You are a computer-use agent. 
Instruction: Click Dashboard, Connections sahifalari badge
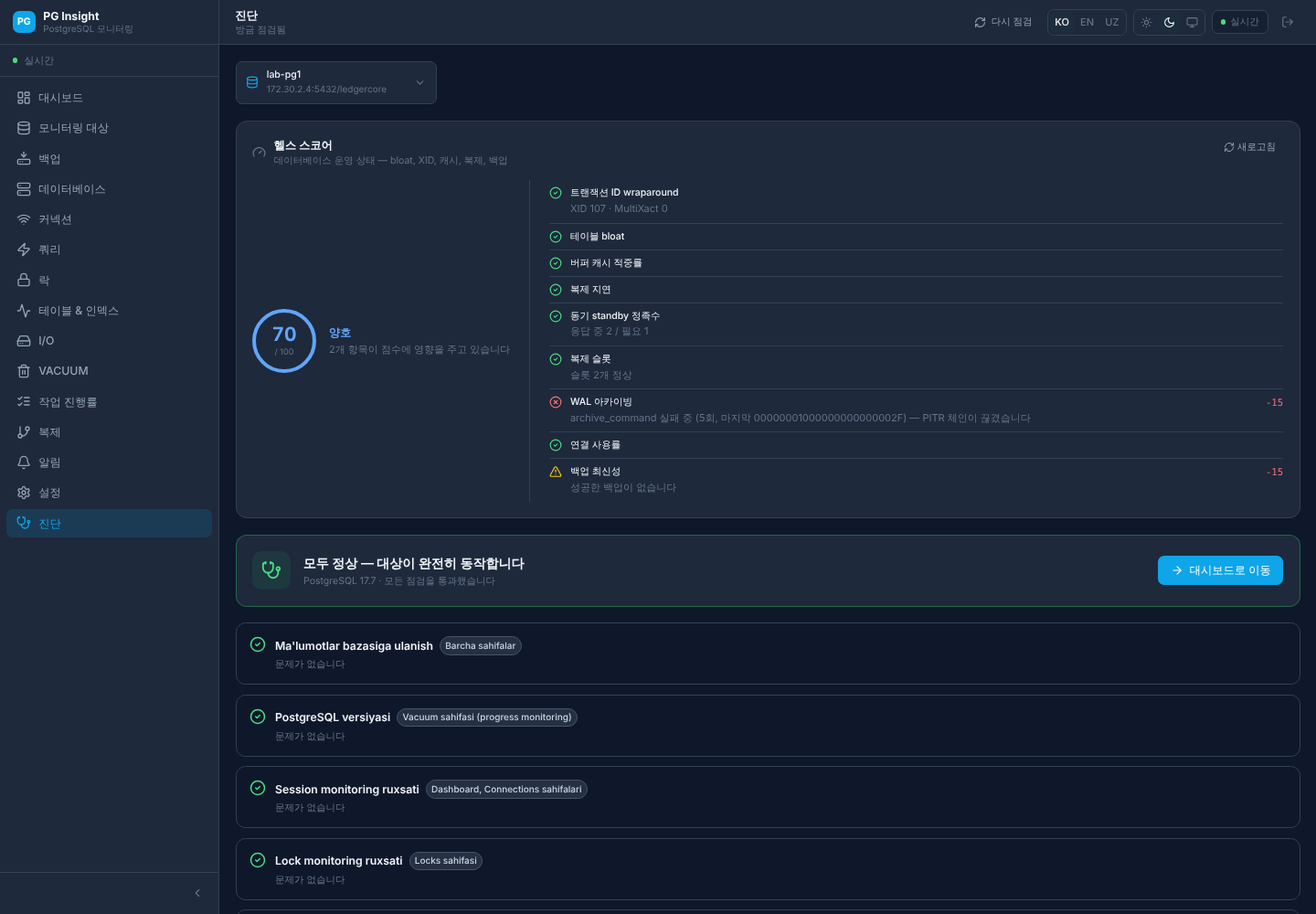506,790
